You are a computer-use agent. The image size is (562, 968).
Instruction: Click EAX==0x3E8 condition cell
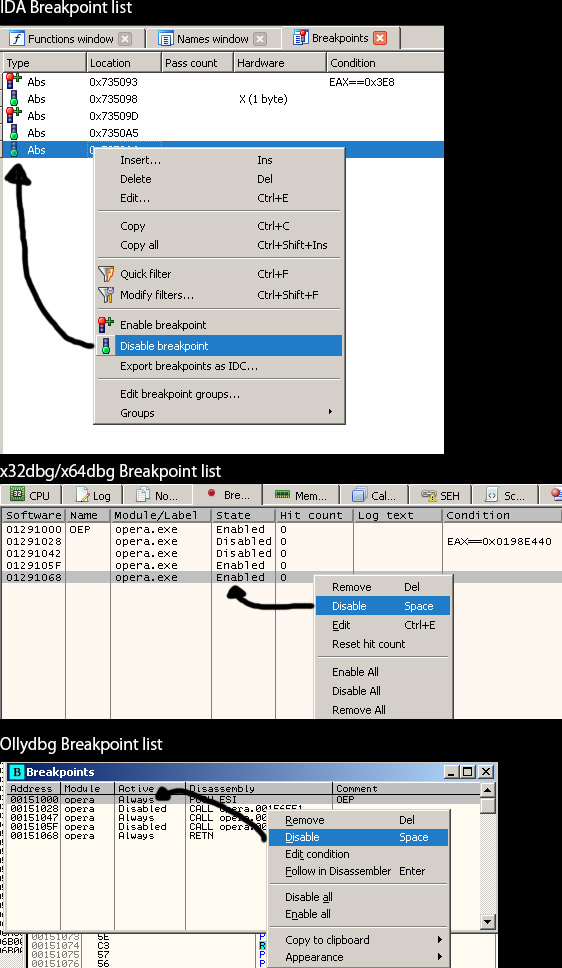(362, 81)
